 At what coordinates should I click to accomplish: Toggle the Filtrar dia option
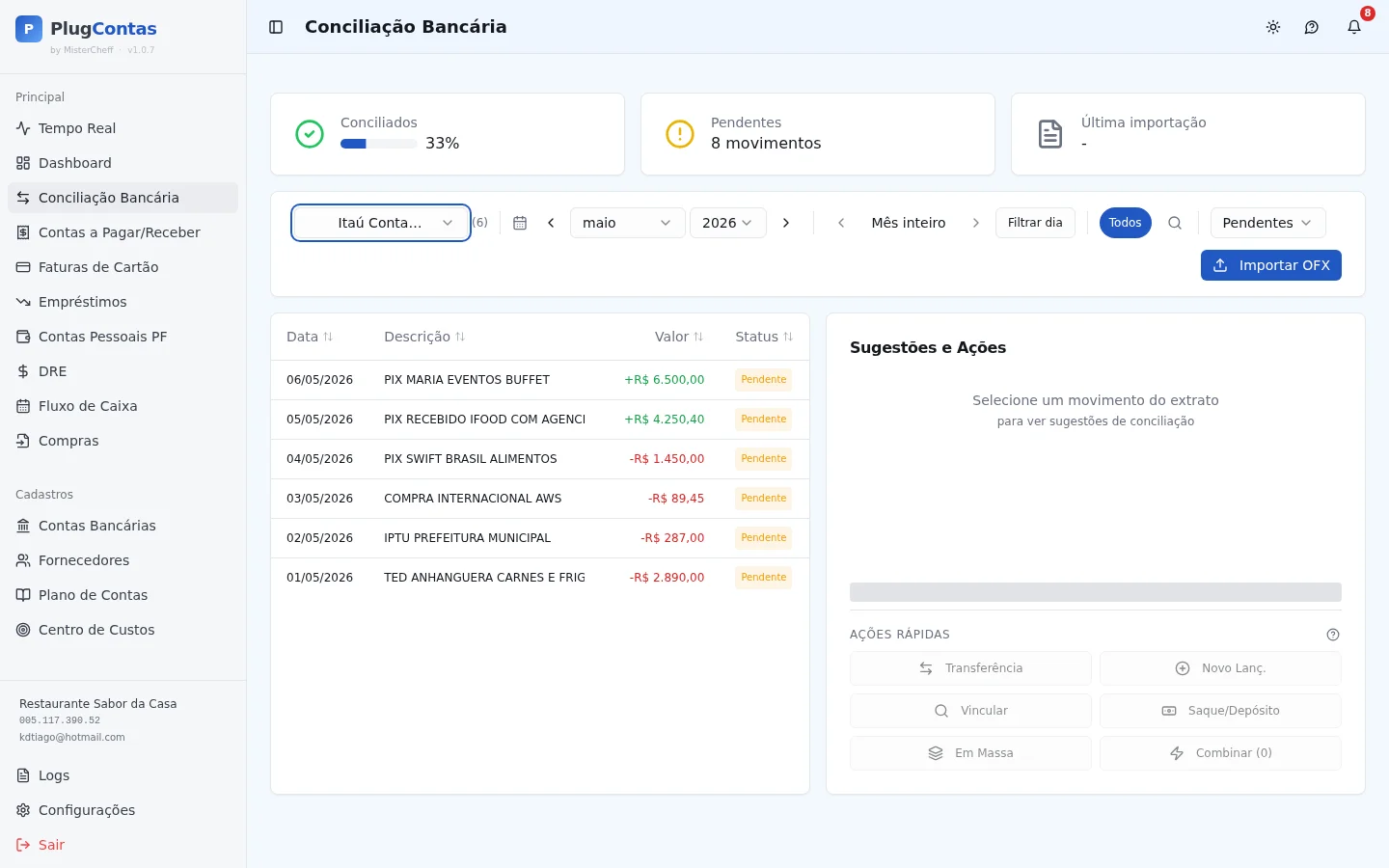point(1035,223)
